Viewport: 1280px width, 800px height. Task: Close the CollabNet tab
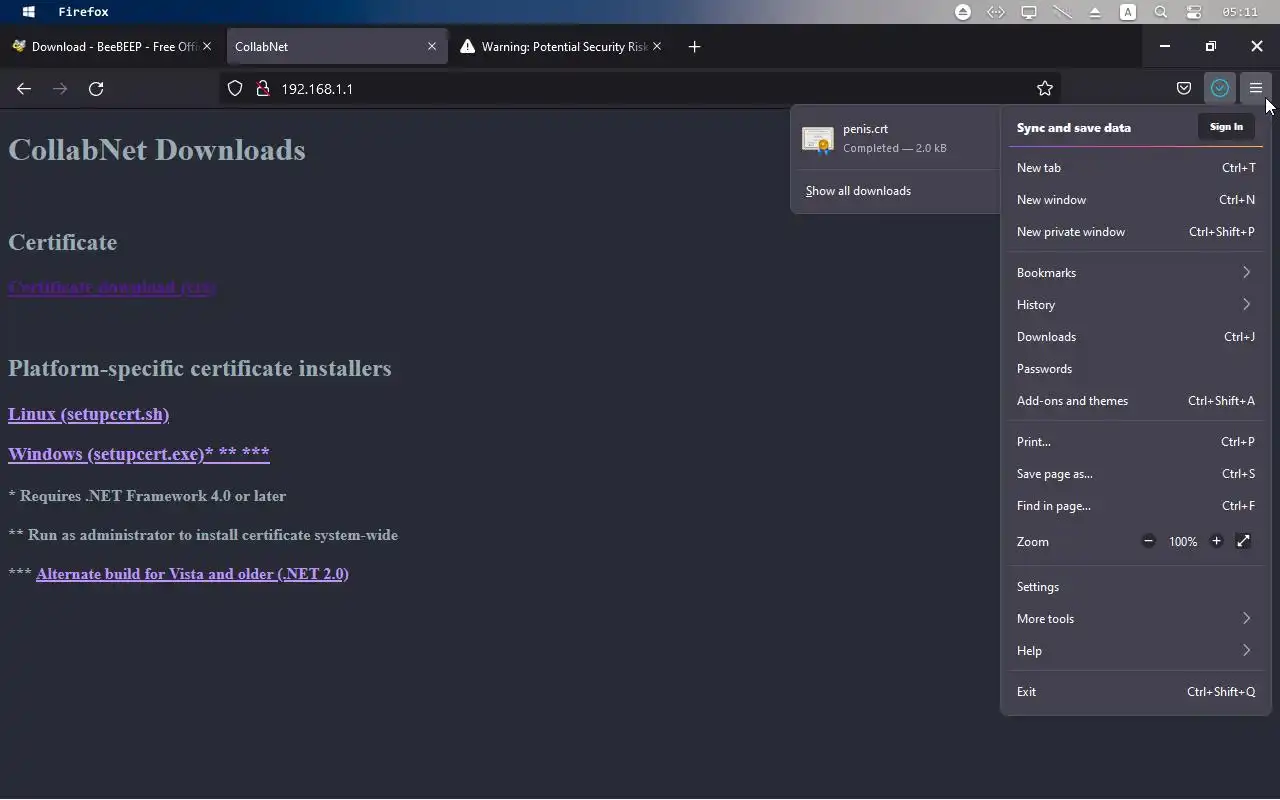click(x=432, y=46)
